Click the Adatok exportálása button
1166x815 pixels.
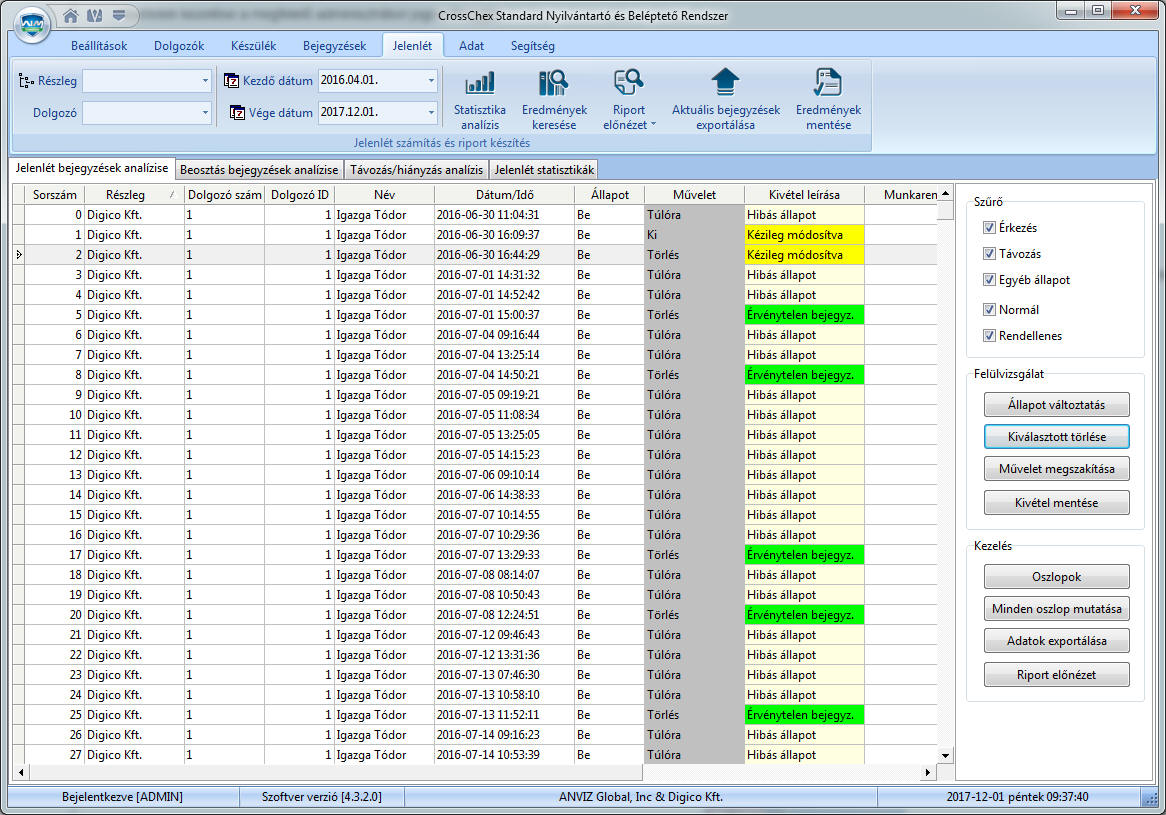(x=1056, y=640)
